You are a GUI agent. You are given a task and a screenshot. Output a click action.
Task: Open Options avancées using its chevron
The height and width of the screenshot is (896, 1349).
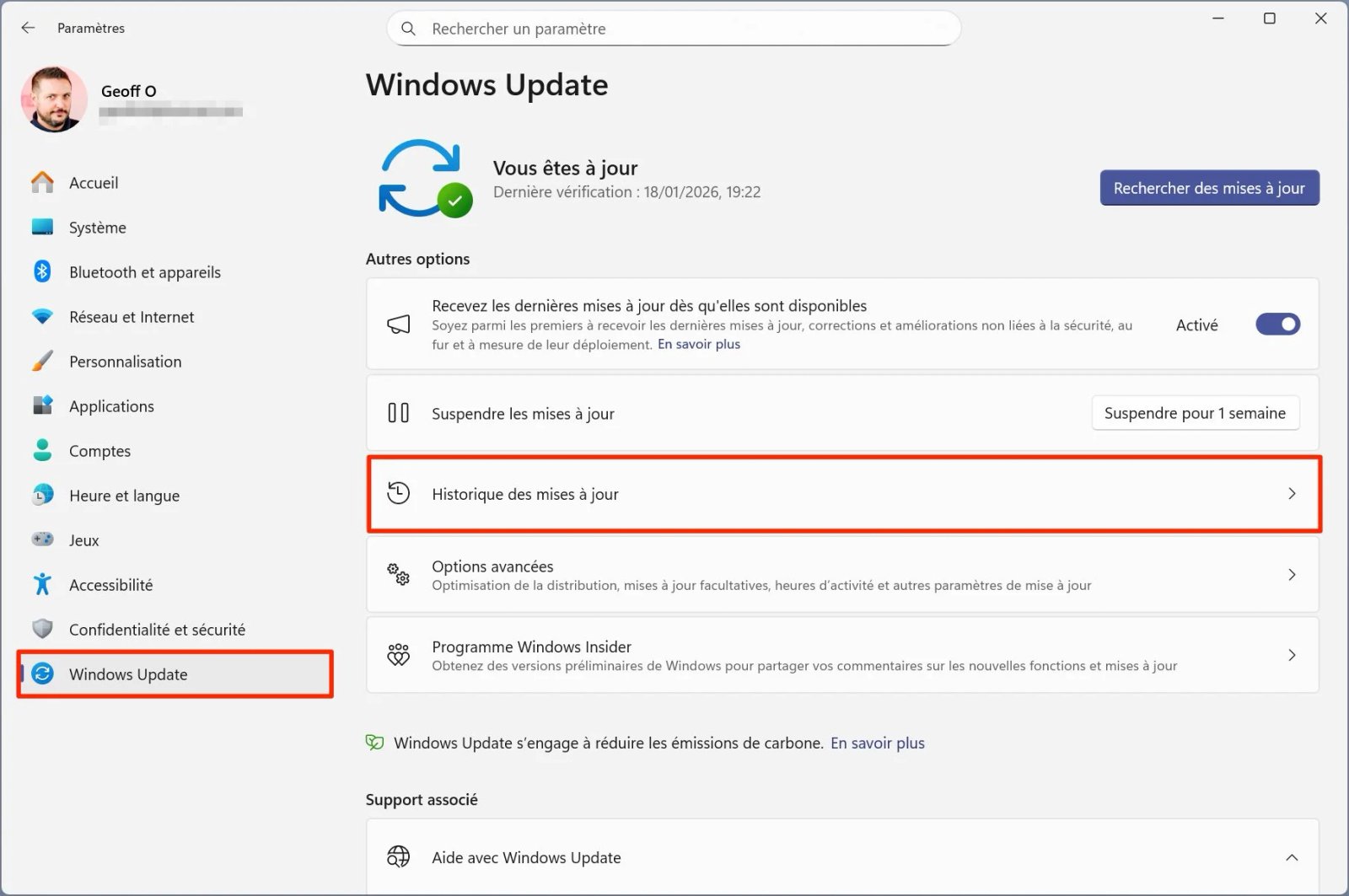pyautogui.click(x=1291, y=575)
